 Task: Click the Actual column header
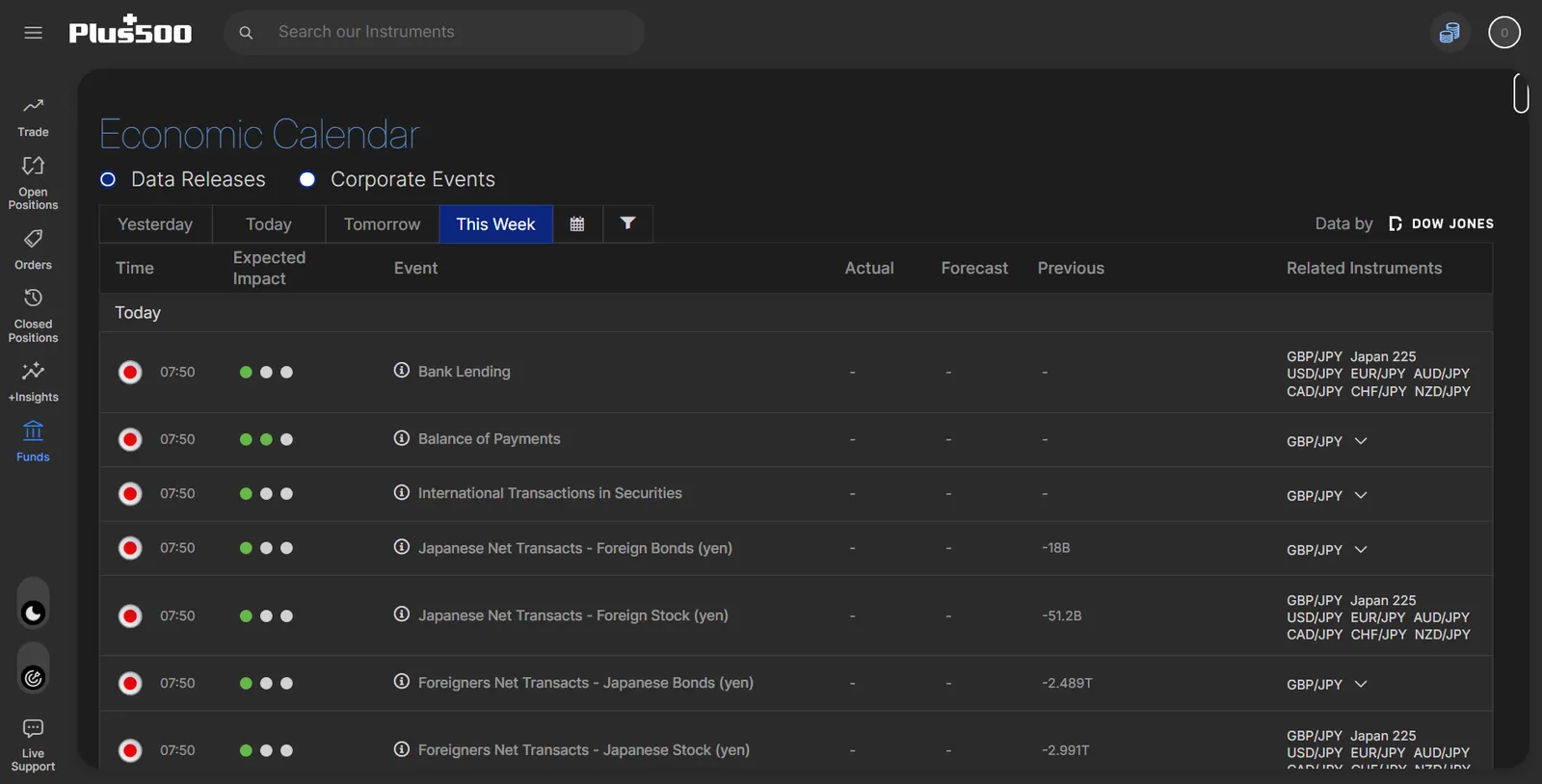click(869, 268)
